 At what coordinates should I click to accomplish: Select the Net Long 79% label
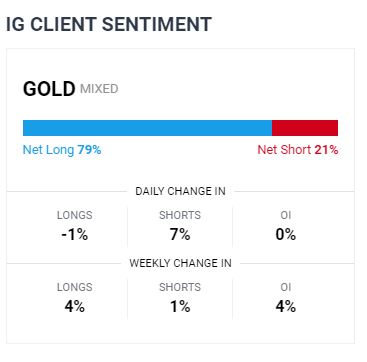[x=62, y=150]
